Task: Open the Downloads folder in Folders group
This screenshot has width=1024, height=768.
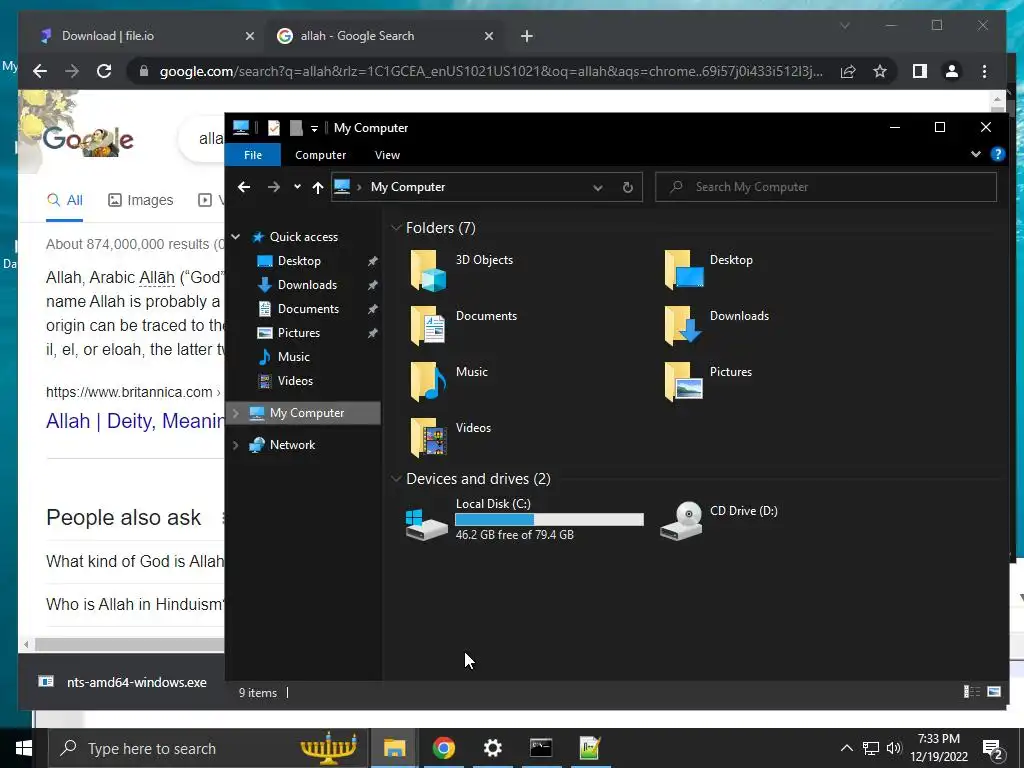Action: tap(683, 326)
